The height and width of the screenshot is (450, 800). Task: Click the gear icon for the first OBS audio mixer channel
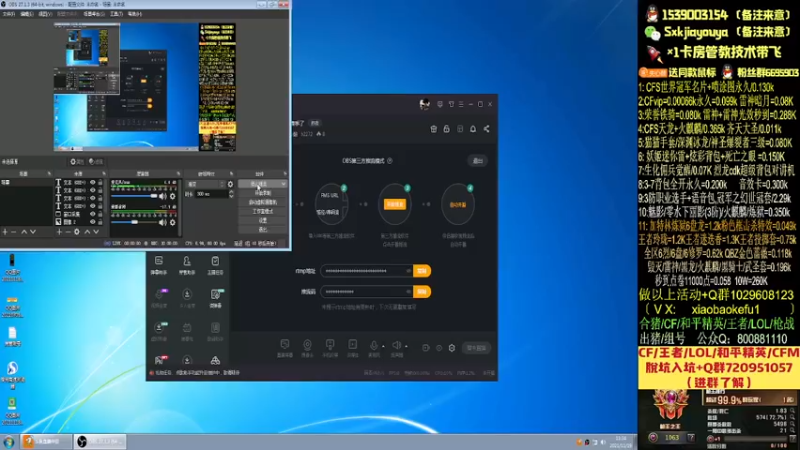coord(172,196)
